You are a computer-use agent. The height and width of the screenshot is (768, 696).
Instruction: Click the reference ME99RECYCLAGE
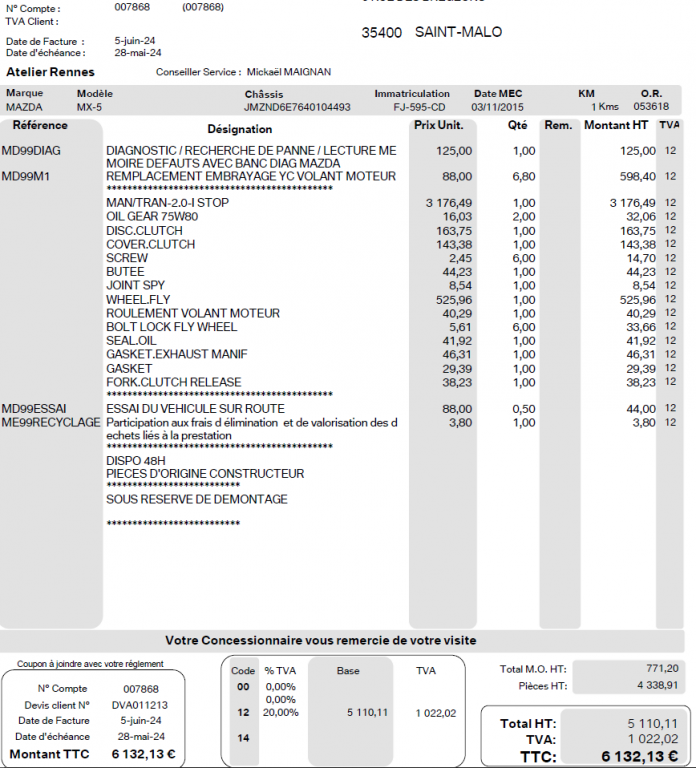50,423
